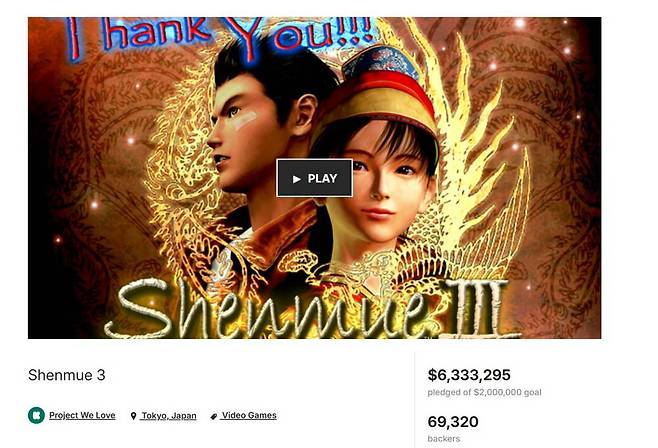Click the pledged of $2,000,000 goal text
Image resolution: width=658 pixels, height=448 pixels.
point(484,392)
